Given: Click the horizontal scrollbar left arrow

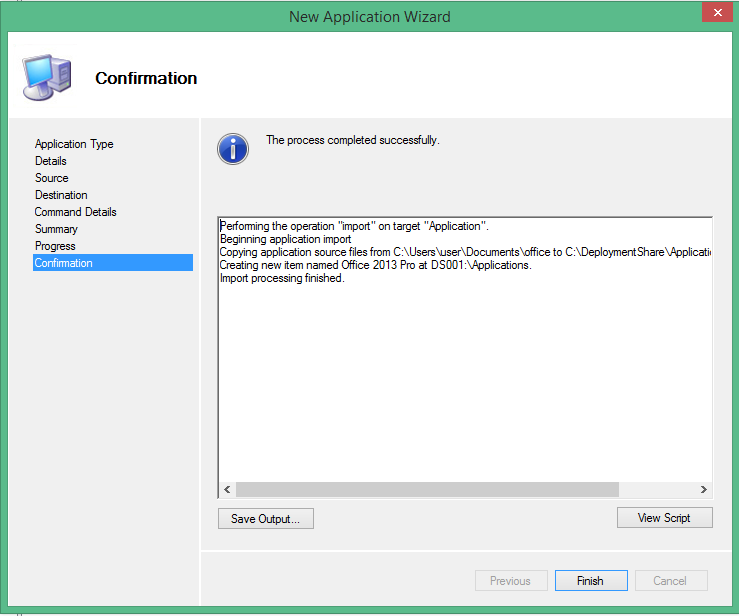Looking at the screenshot, I should [x=227, y=489].
